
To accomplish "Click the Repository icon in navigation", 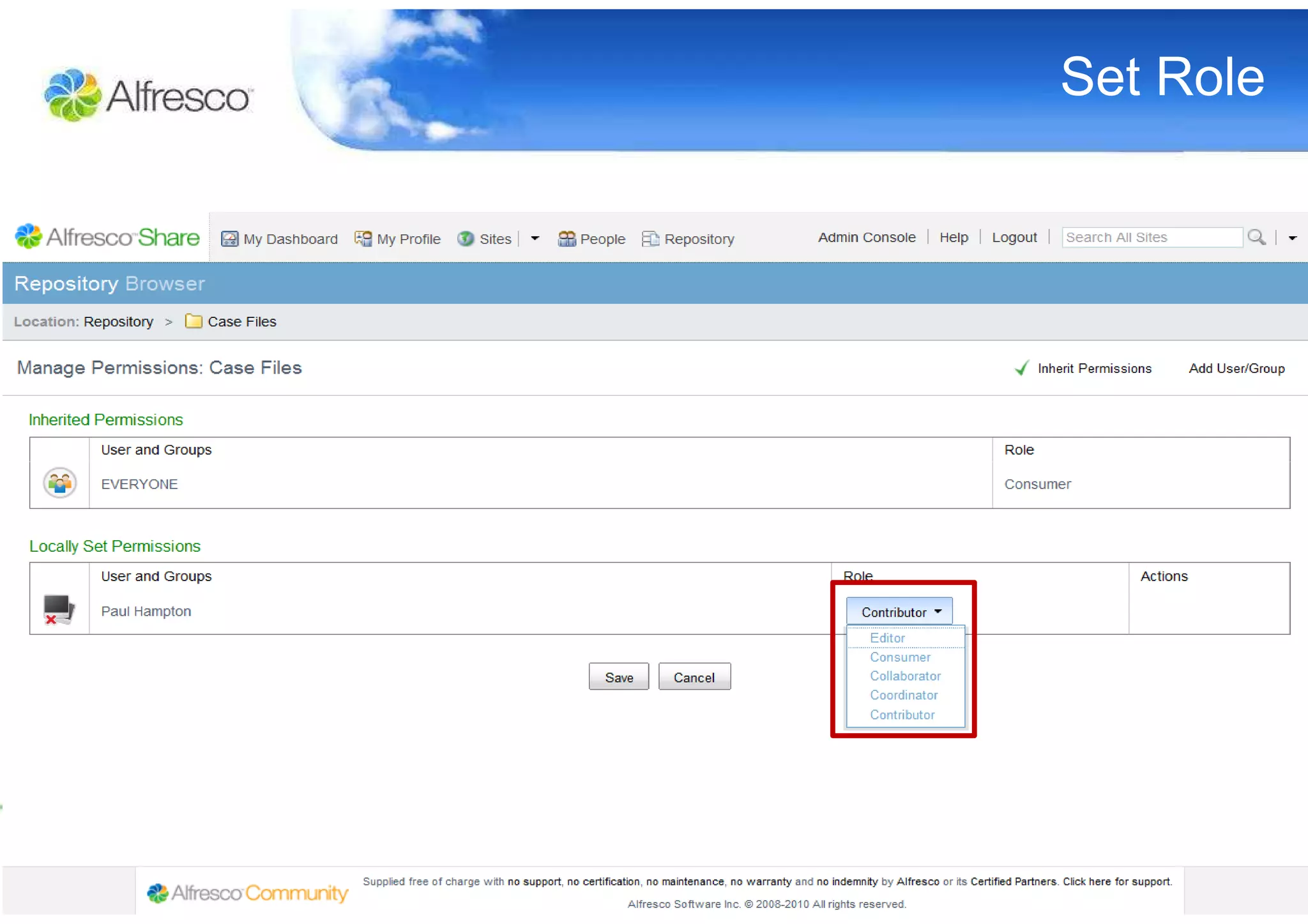I will click(x=650, y=239).
